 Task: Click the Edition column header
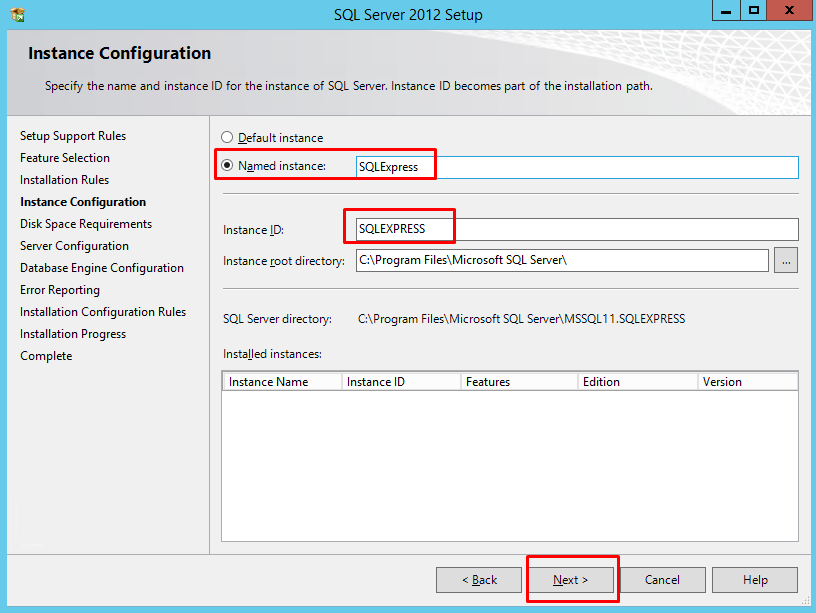click(x=638, y=382)
